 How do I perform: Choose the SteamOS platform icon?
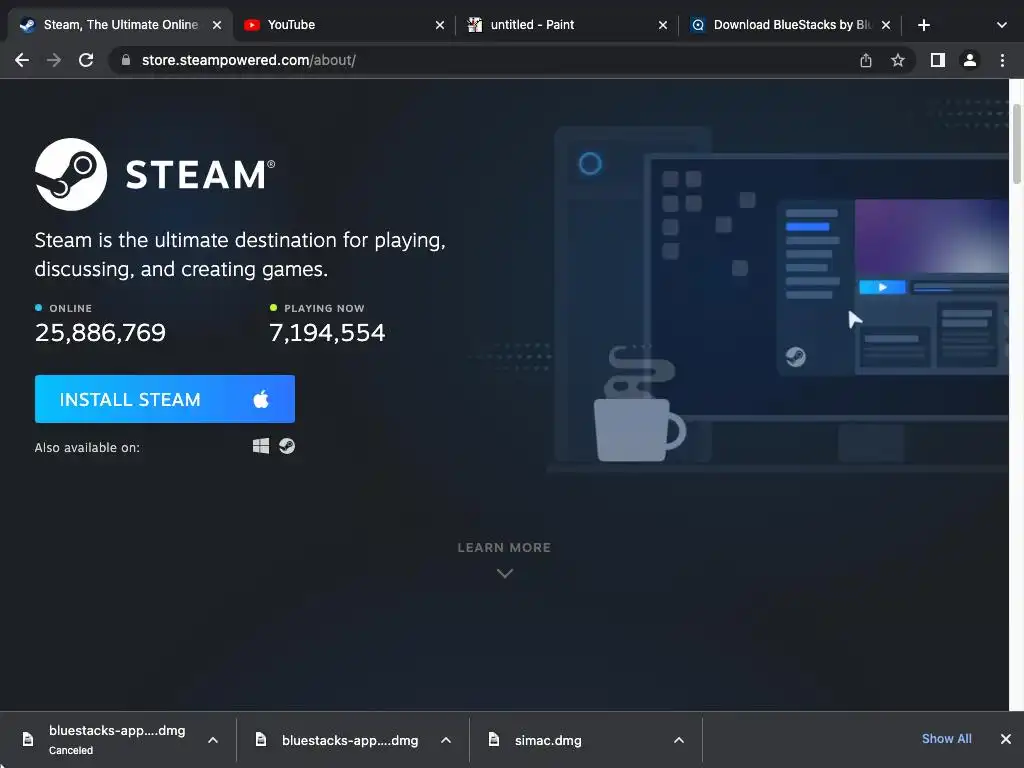click(x=287, y=446)
